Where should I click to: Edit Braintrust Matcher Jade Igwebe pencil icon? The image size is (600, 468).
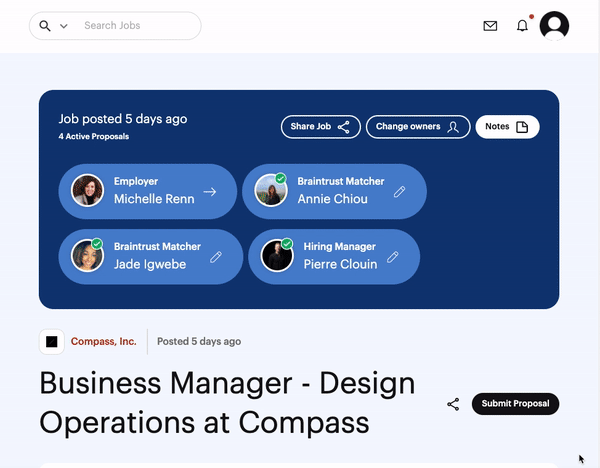(216, 257)
